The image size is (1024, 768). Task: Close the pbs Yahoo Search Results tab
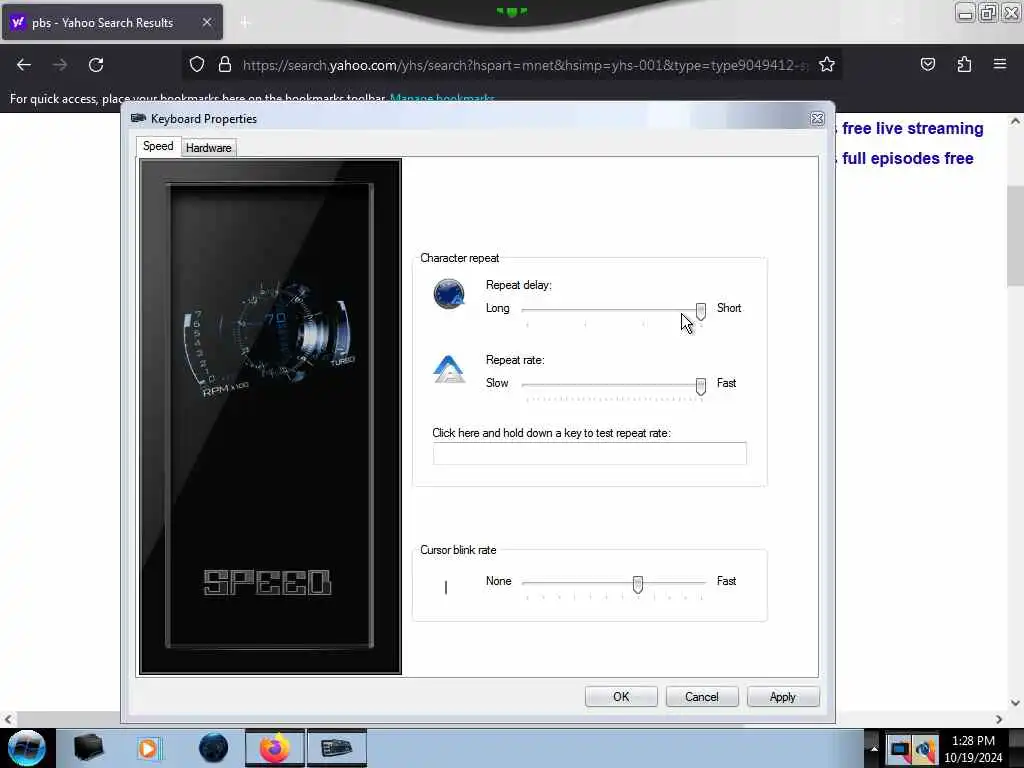206,22
